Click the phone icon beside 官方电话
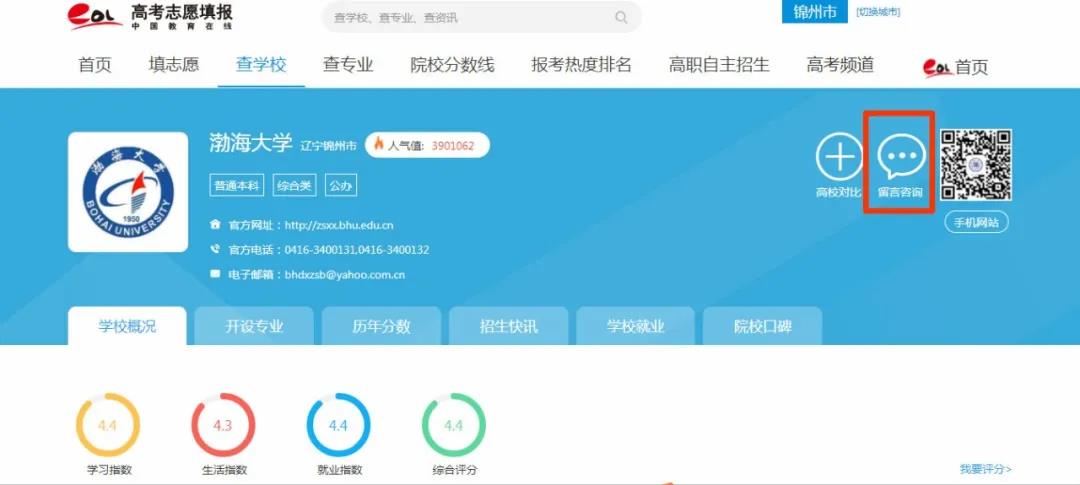1080x485 pixels. pos(215,249)
